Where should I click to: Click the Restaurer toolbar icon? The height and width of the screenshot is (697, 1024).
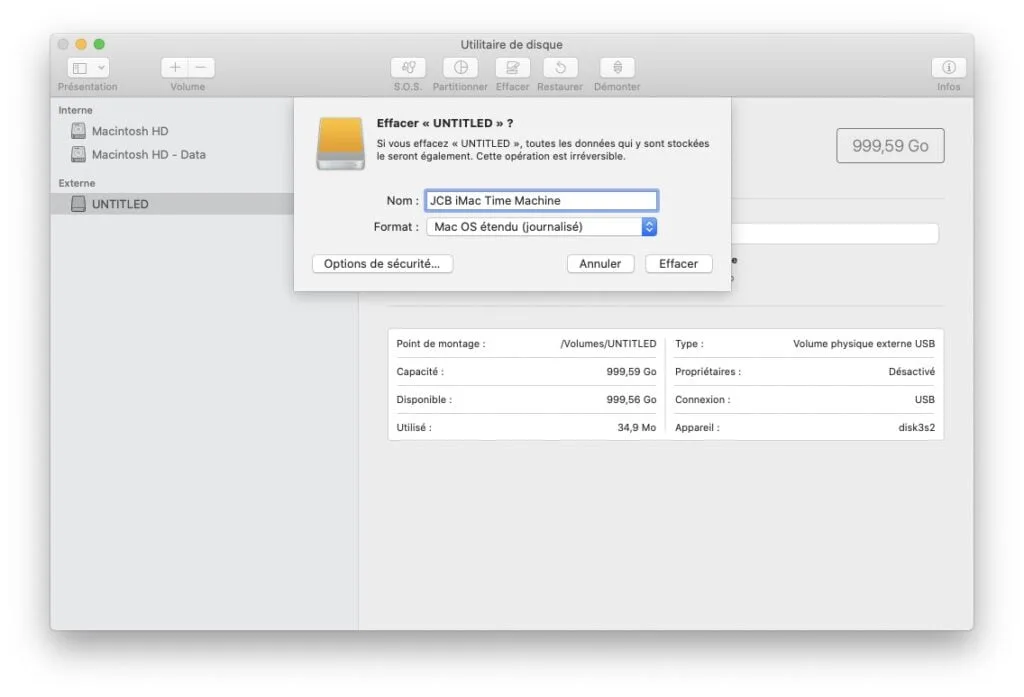click(560, 68)
